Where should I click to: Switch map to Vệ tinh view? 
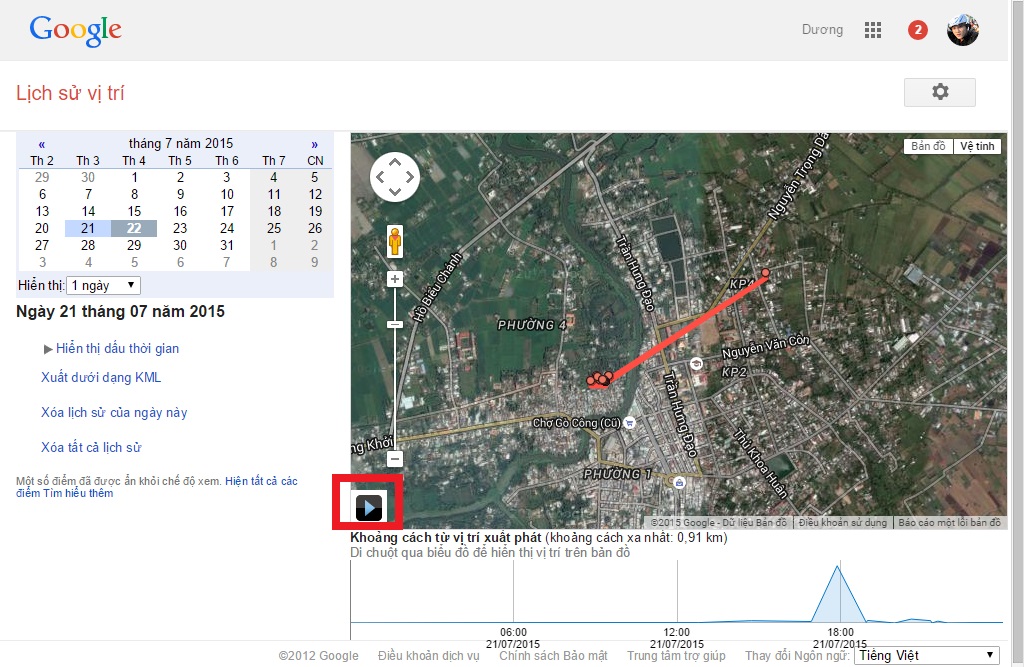(x=977, y=146)
